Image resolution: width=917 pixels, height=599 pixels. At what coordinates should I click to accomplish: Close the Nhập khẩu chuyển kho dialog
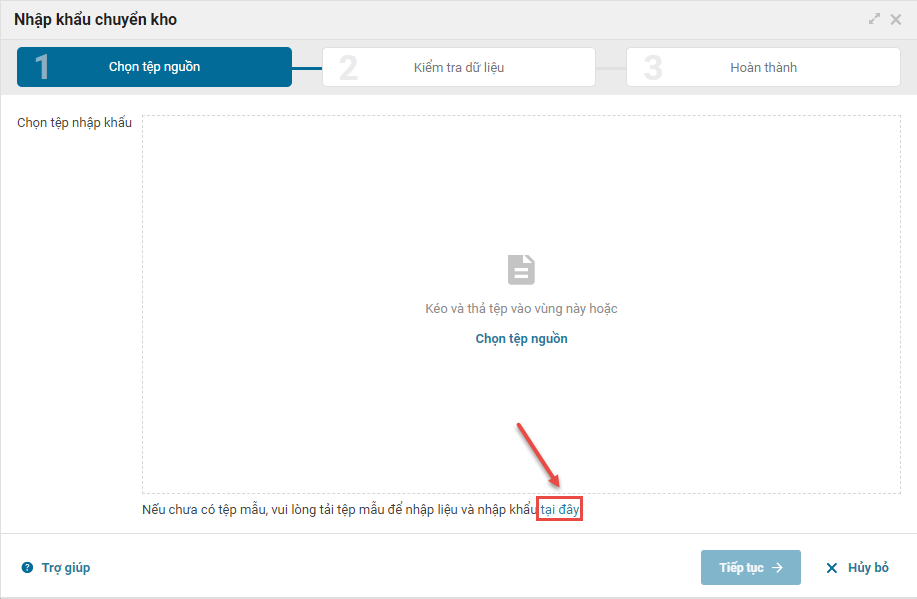(x=895, y=19)
